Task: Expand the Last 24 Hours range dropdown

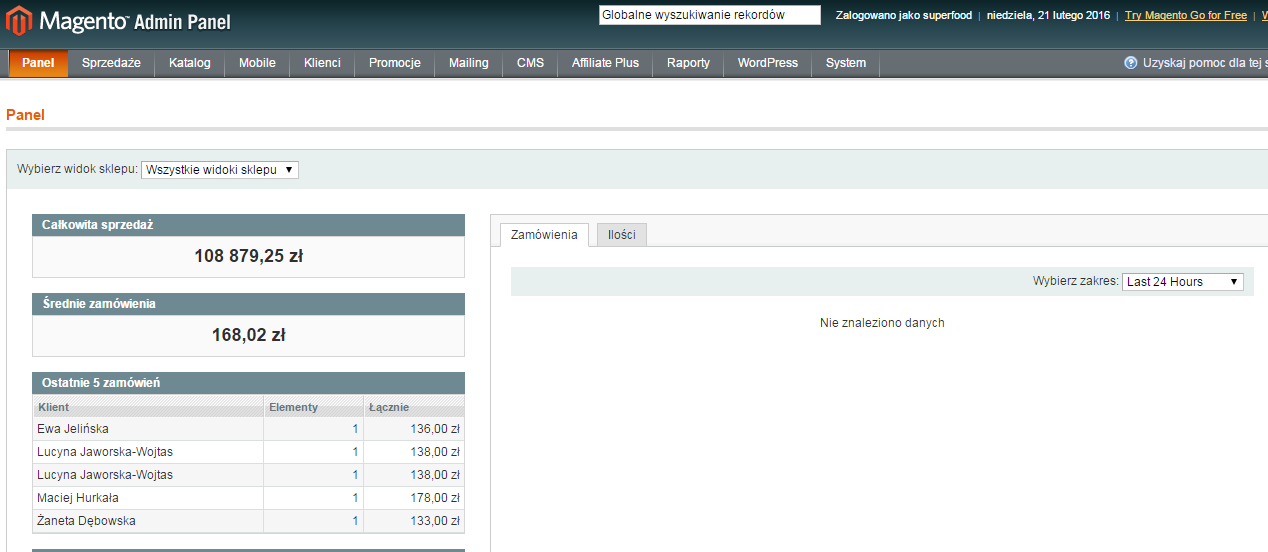Action: pyautogui.click(x=1182, y=282)
